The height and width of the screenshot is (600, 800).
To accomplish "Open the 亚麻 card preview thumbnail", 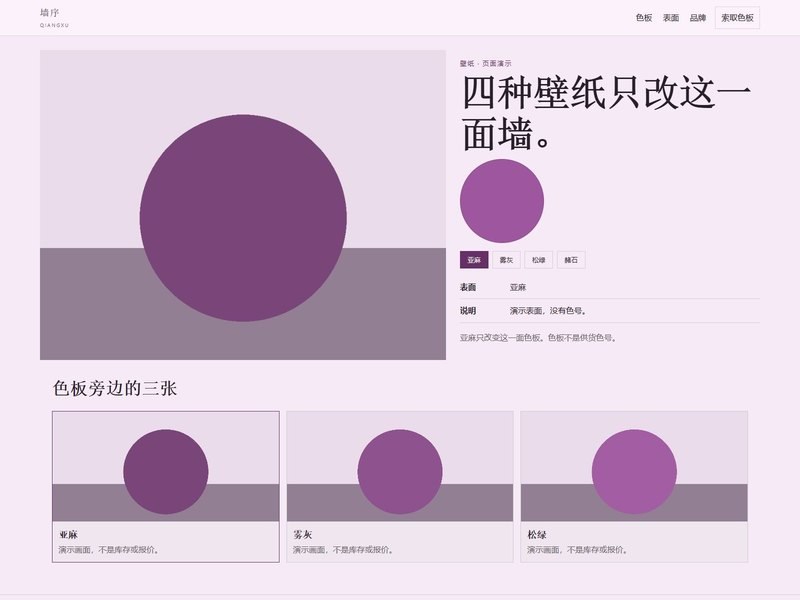I will 166,466.
